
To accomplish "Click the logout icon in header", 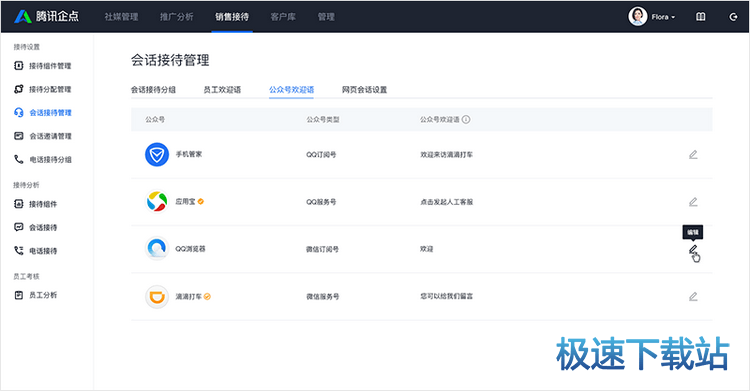I will pos(733,17).
